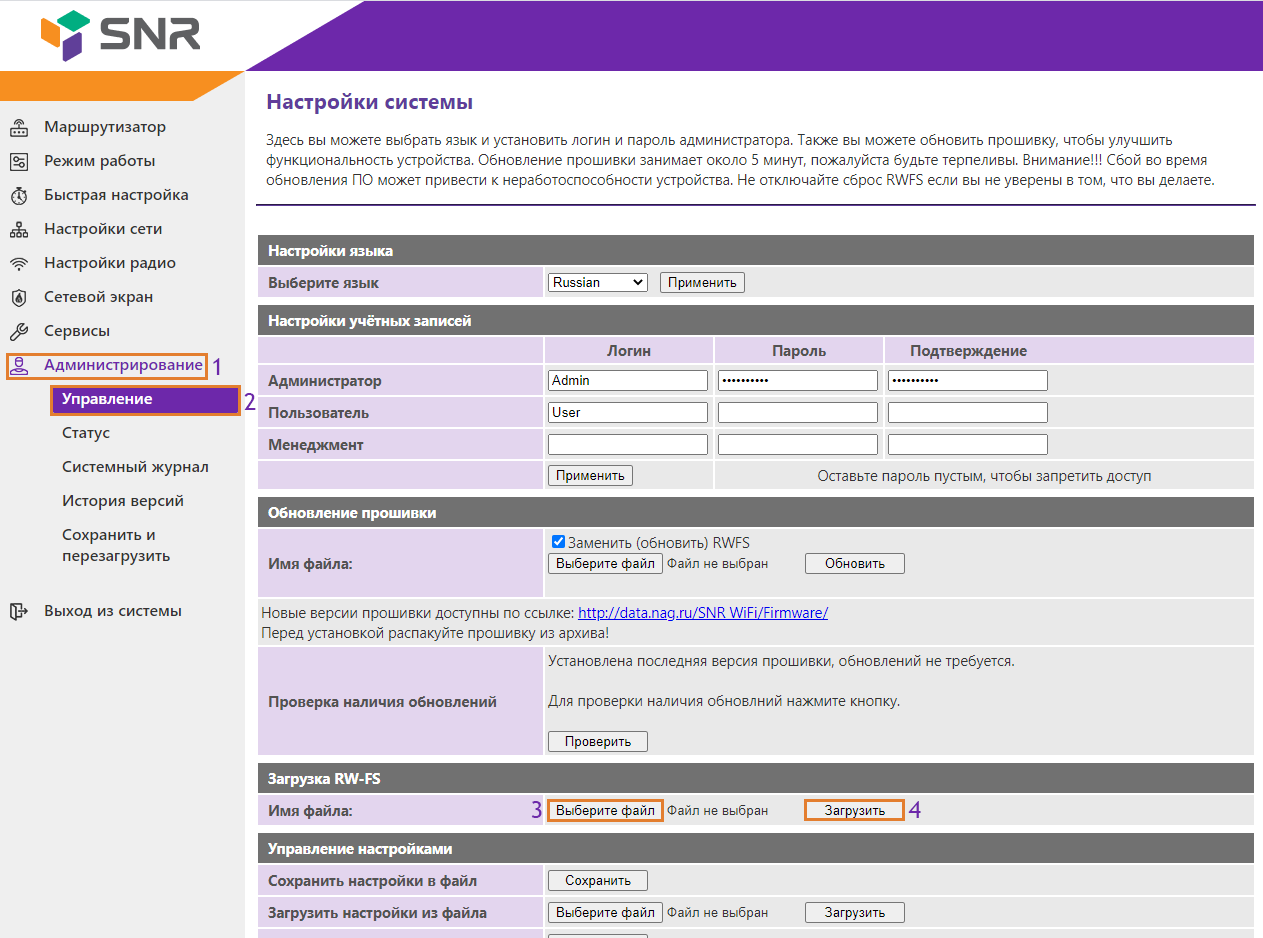Open the Russian language dropdown
Image resolution: width=1263 pixels, height=938 pixels.
point(598,283)
